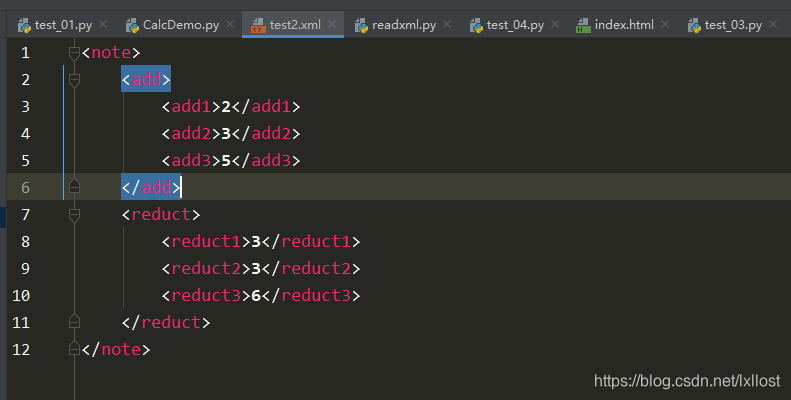Close the index.html tab
The width and height of the screenshot is (791, 400).
pyautogui.click(x=665, y=24)
